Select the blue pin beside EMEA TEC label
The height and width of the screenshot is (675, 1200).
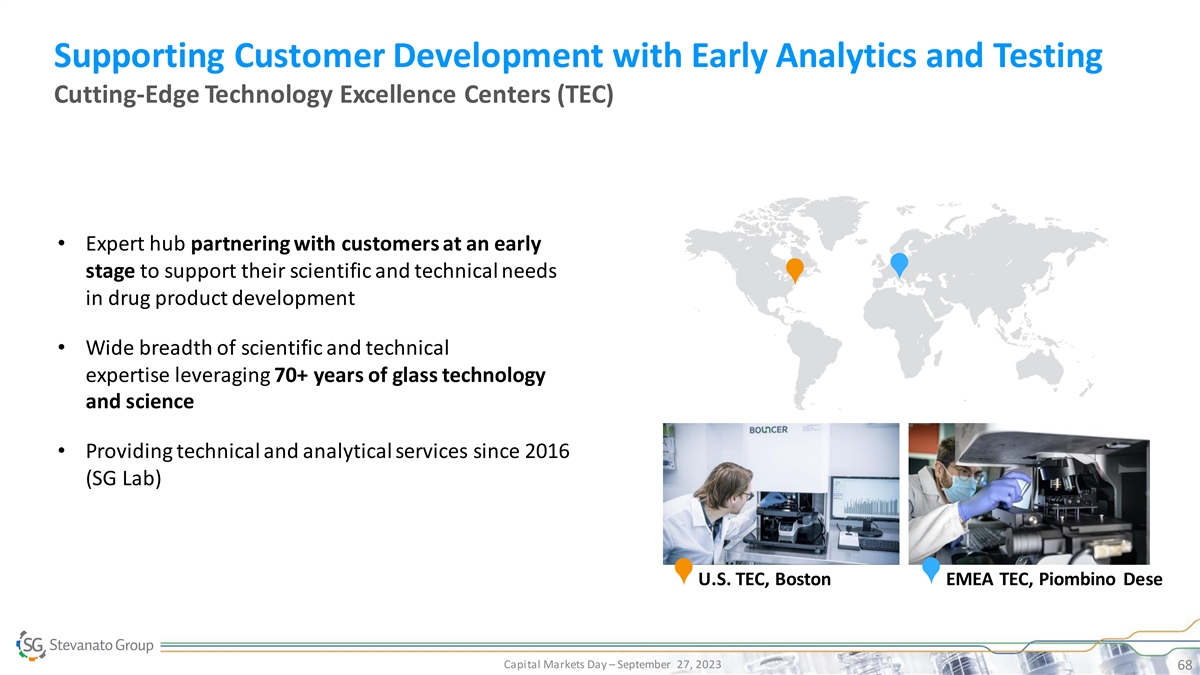point(931,569)
